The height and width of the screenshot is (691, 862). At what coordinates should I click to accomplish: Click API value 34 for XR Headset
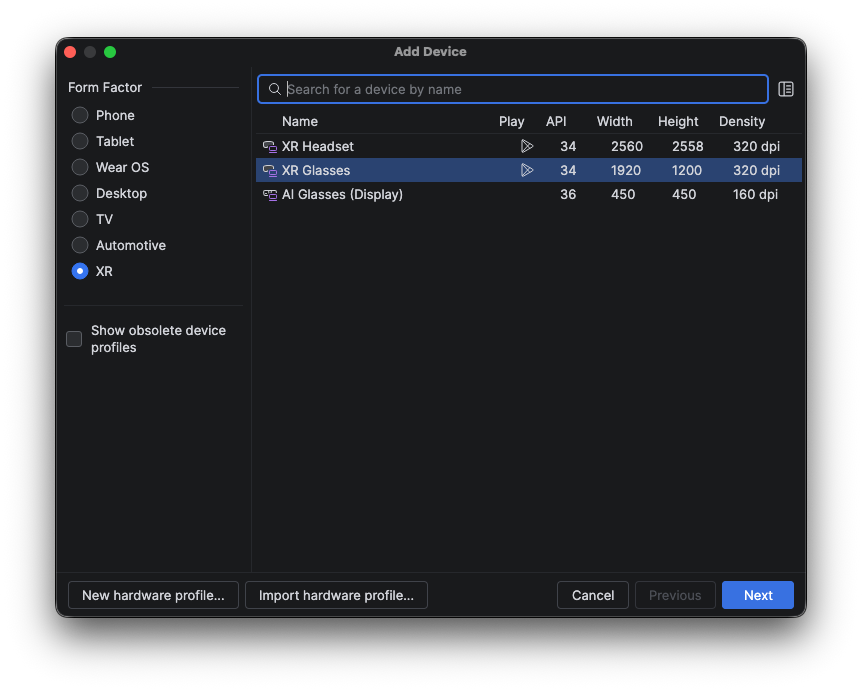[568, 146]
